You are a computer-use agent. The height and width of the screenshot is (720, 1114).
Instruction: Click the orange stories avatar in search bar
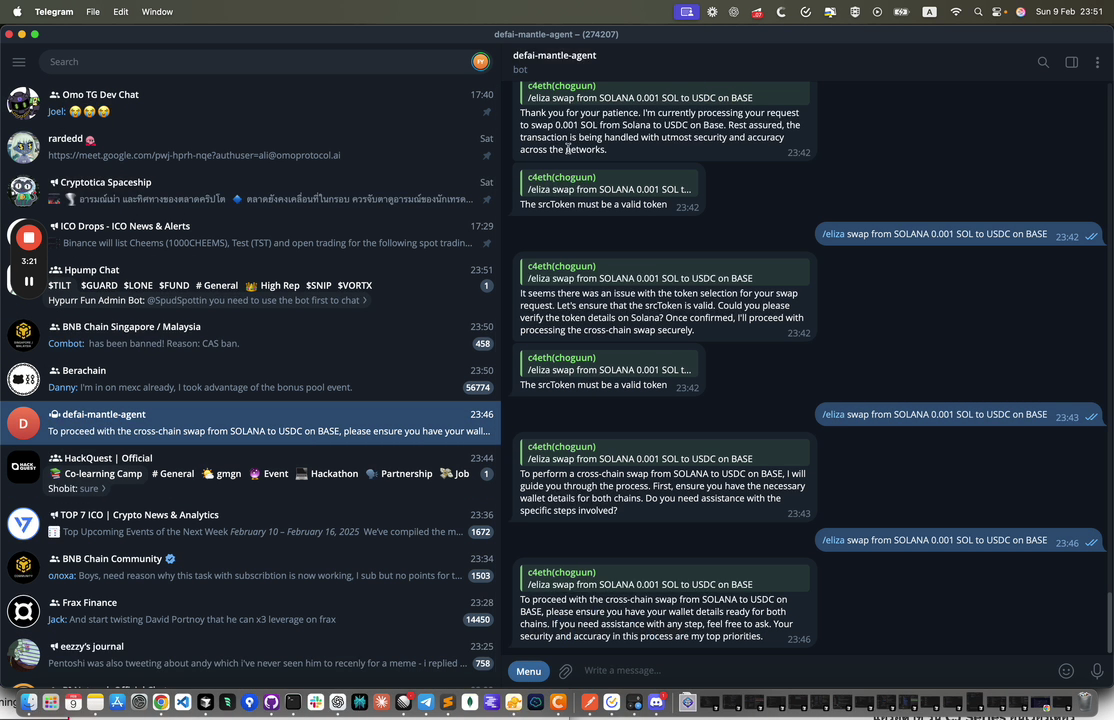[480, 62]
